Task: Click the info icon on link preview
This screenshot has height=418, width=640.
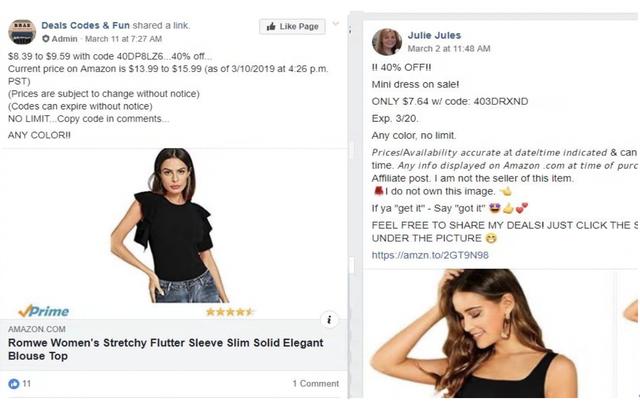Action: [331, 319]
